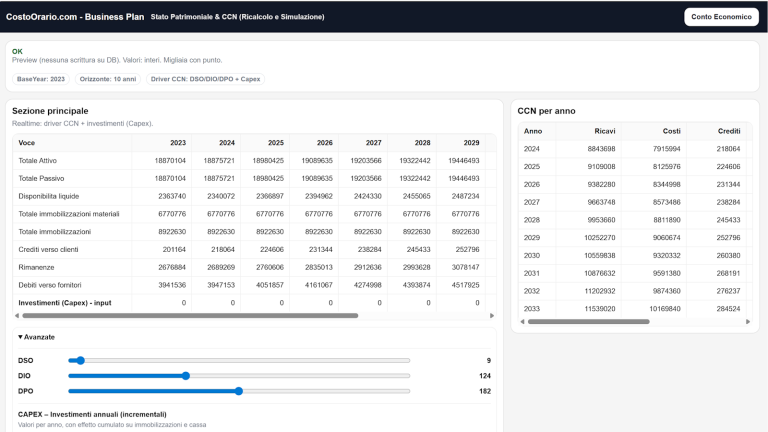Select the Rimanenze row label
The height and width of the screenshot is (432, 768).
click(x=37, y=267)
